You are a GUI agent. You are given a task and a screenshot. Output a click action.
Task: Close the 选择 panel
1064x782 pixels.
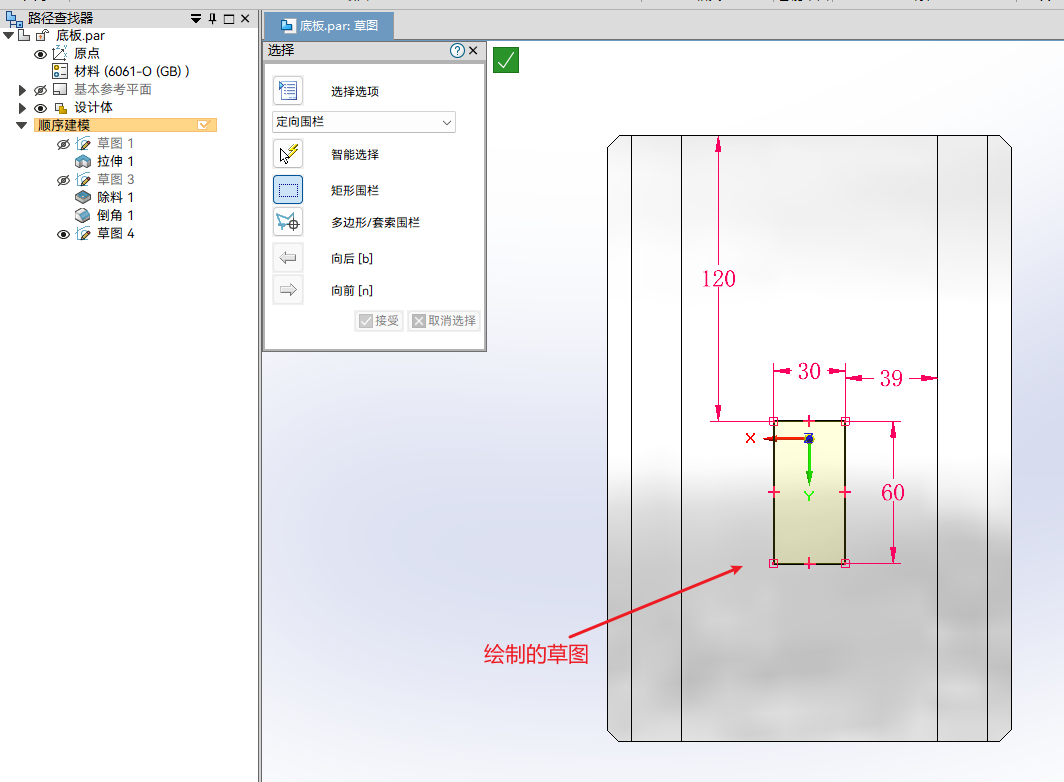[x=474, y=50]
